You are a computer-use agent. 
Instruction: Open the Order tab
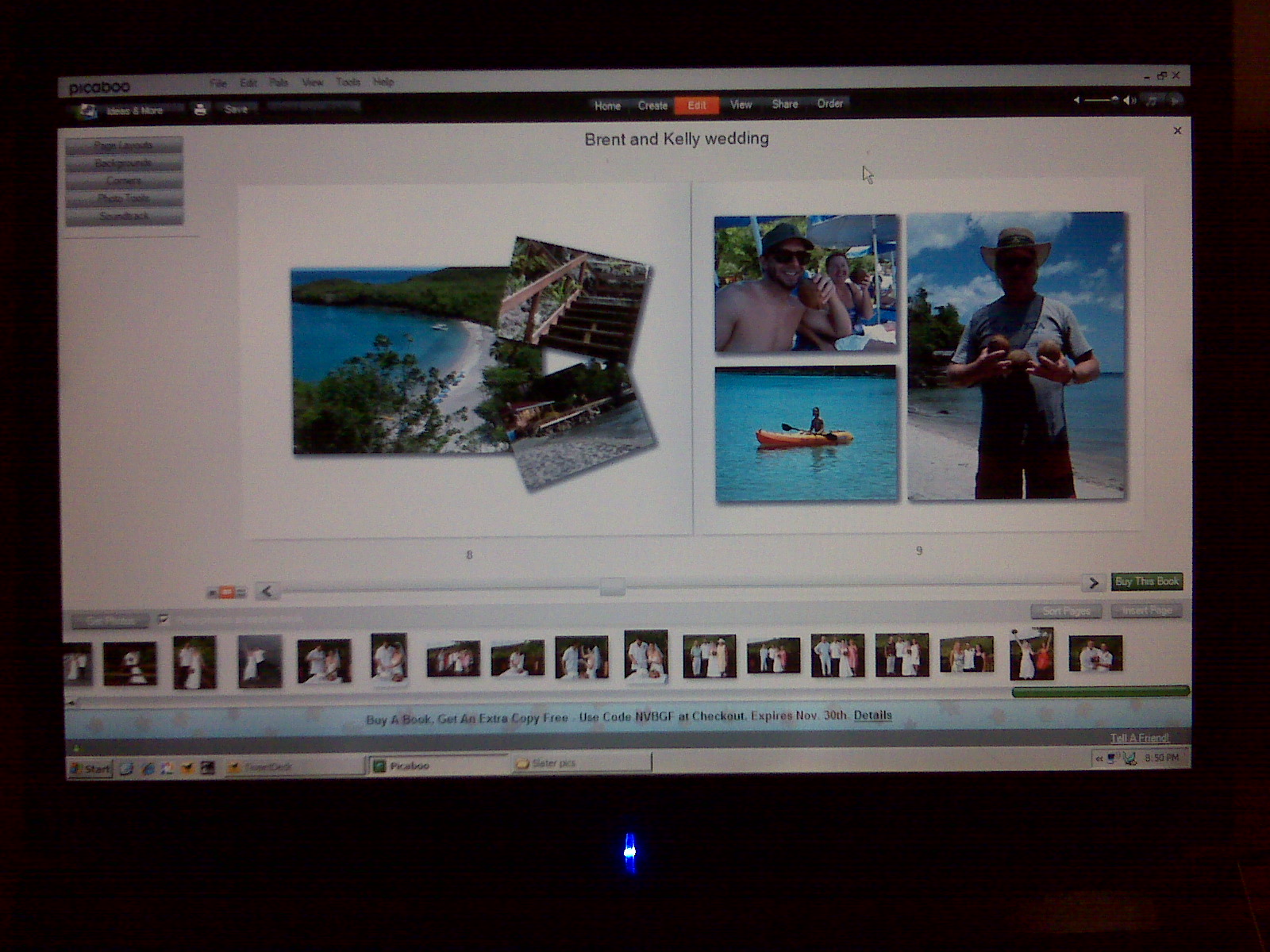pyautogui.click(x=829, y=104)
